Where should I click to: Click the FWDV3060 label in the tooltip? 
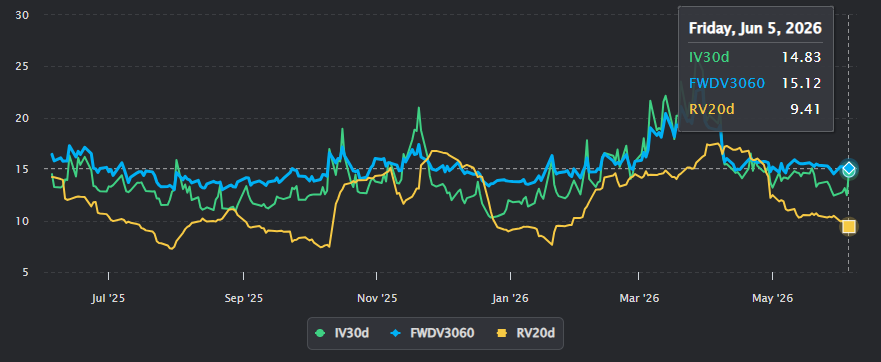coord(727,83)
